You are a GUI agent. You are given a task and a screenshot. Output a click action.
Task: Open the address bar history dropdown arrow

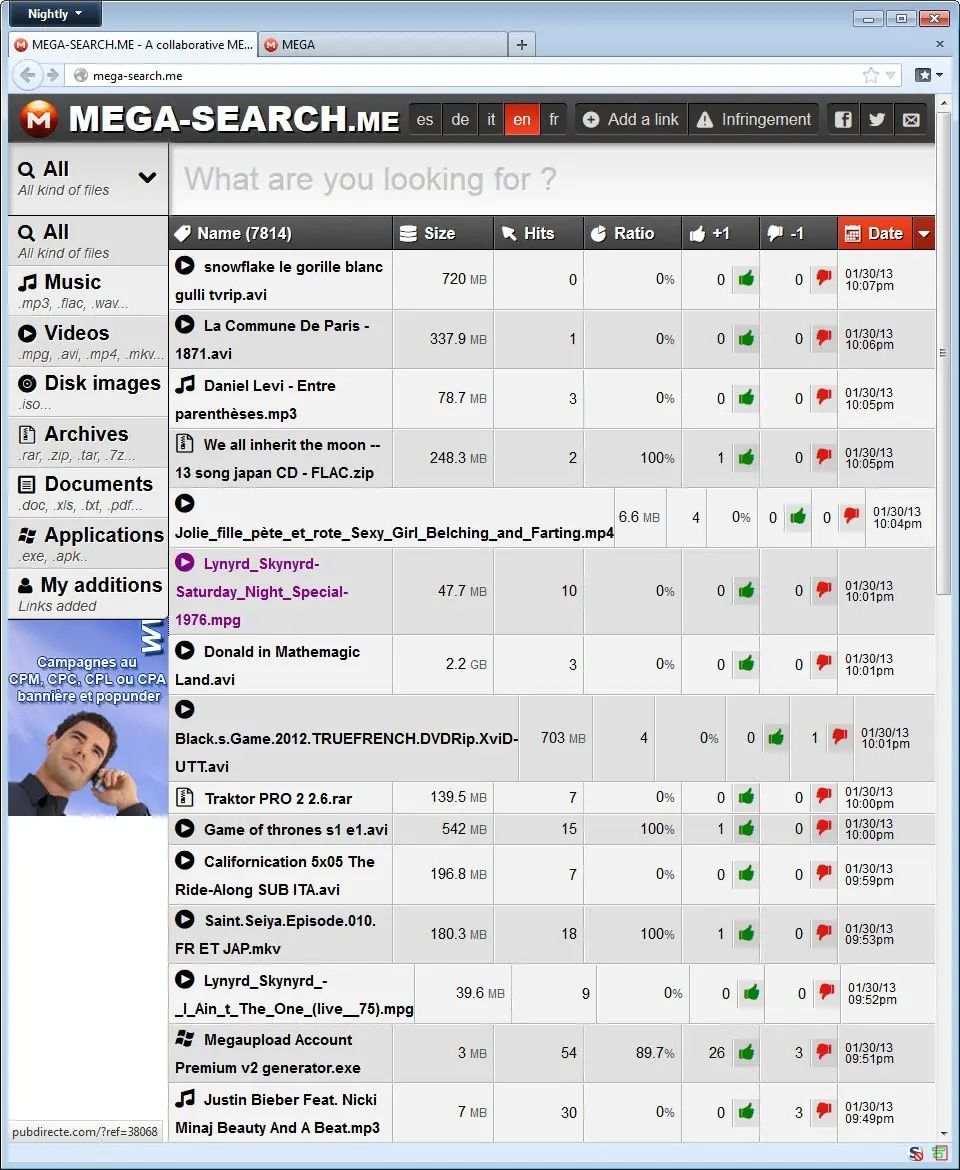pos(890,75)
